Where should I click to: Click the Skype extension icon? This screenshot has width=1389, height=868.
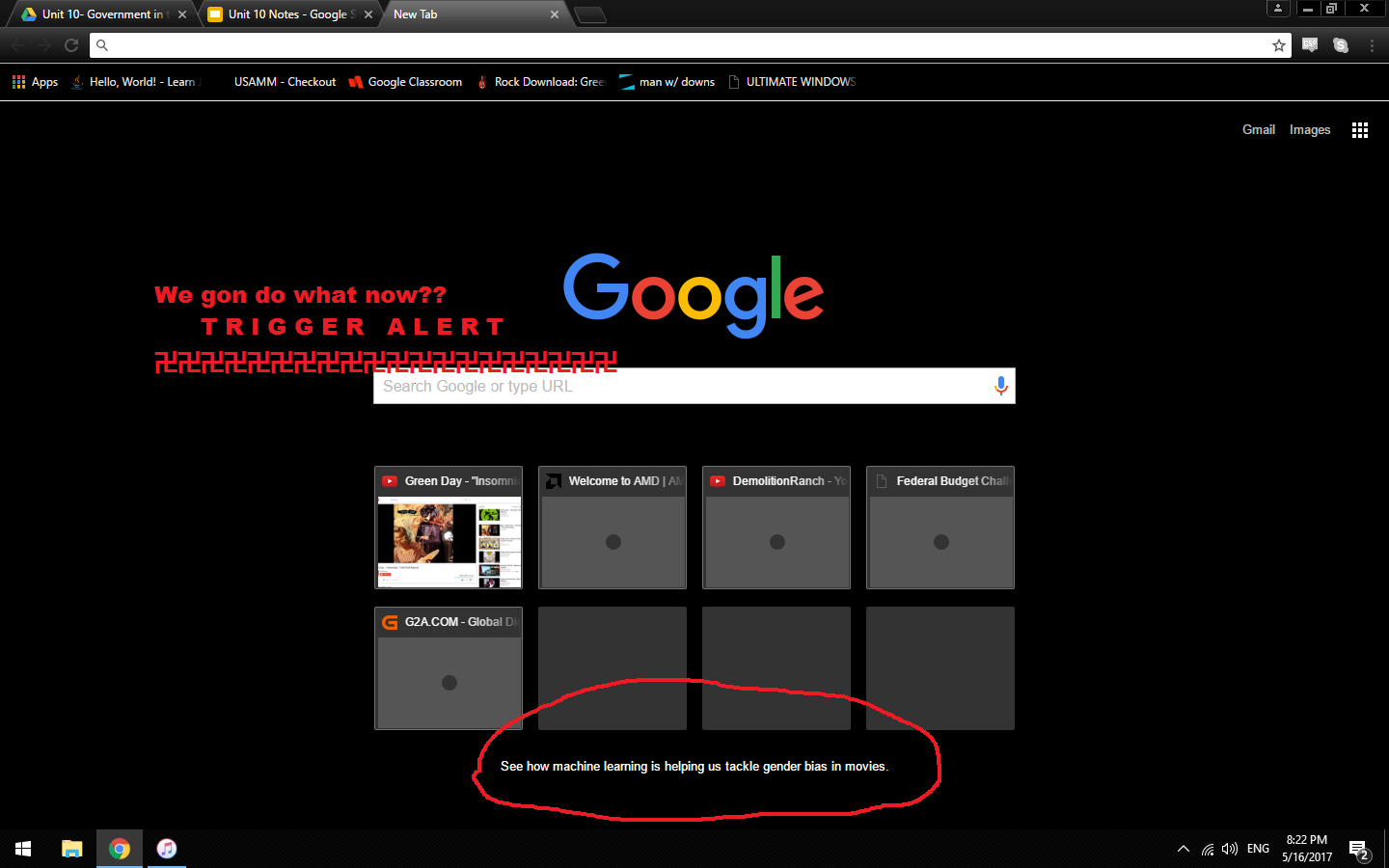(x=1341, y=45)
